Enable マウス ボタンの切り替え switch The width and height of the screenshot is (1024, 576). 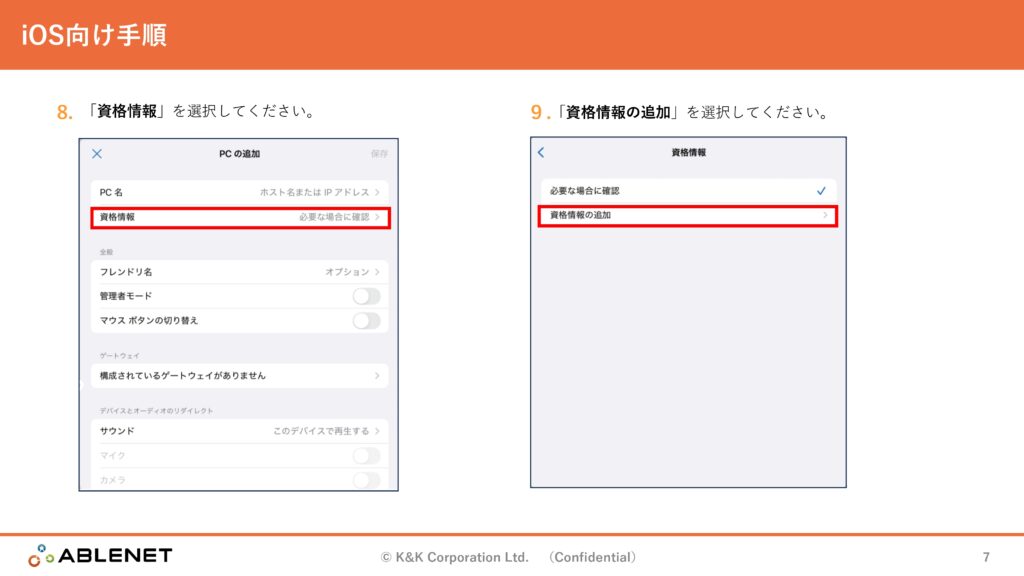[366, 321]
